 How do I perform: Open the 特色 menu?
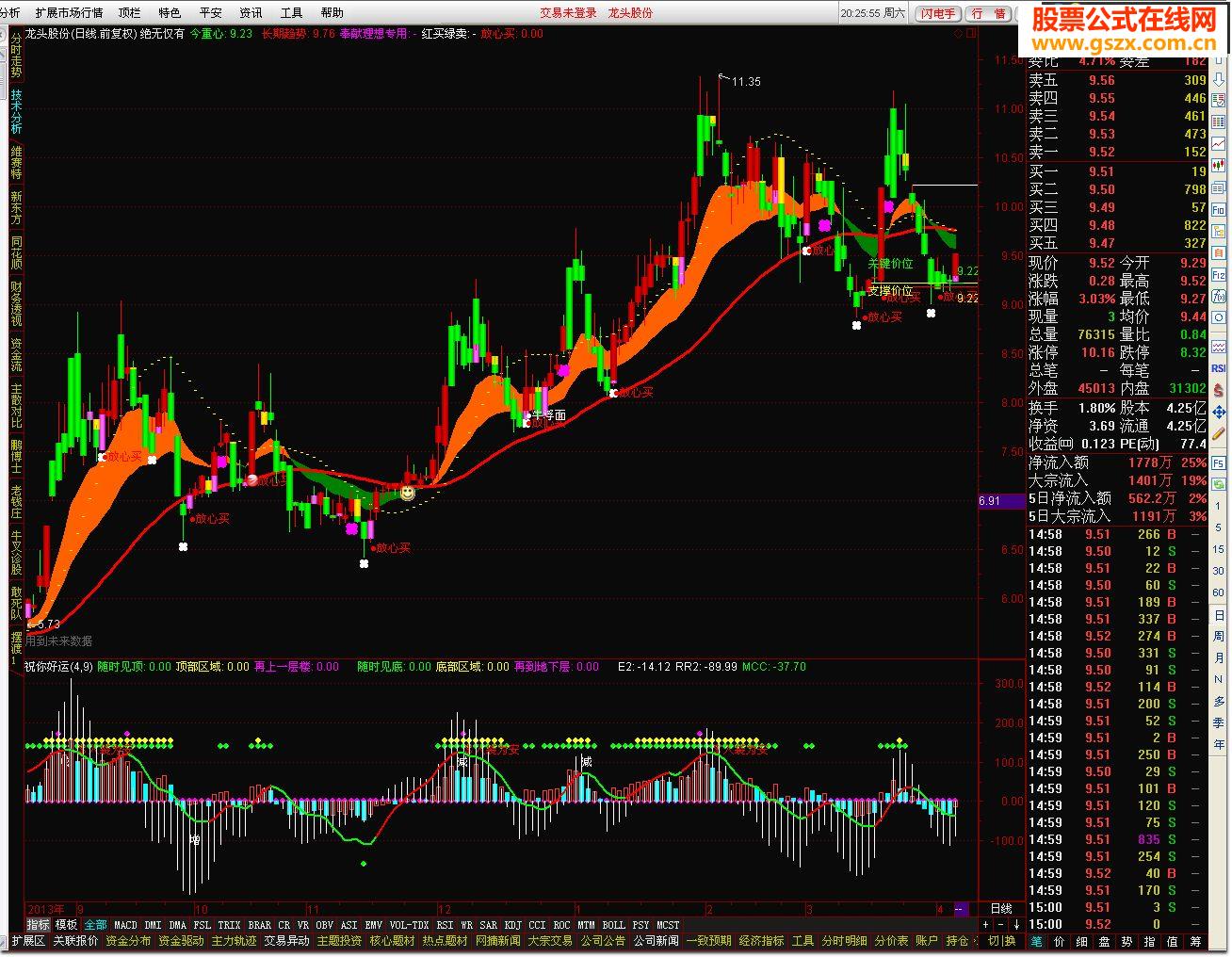point(170,13)
